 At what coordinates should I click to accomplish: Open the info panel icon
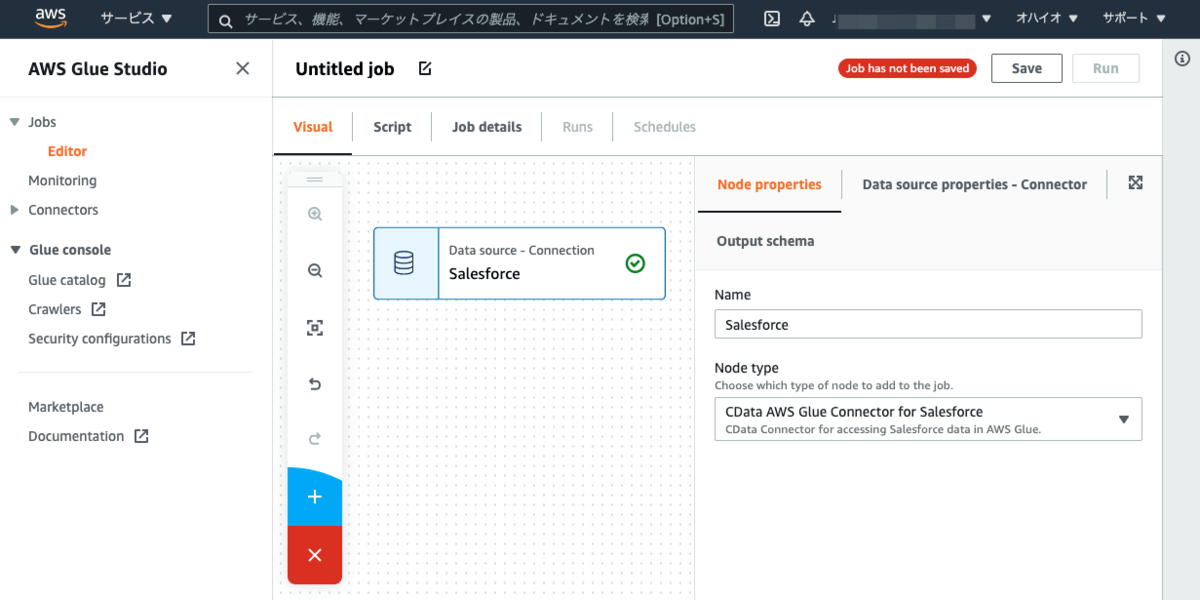[1181, 59]
